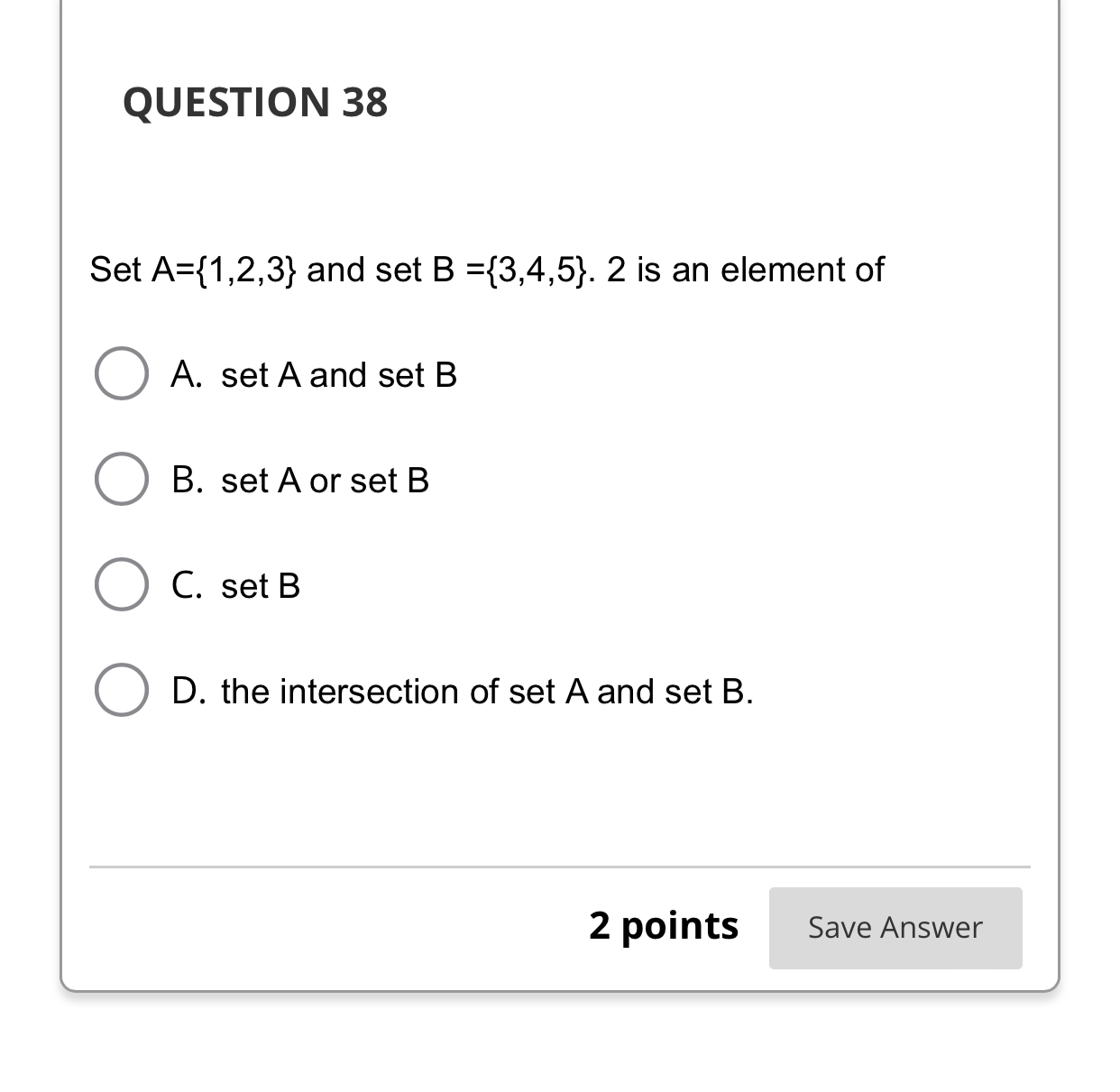Click the '2 points' label
This screenshot has height=1092, width=1120.
663,926
